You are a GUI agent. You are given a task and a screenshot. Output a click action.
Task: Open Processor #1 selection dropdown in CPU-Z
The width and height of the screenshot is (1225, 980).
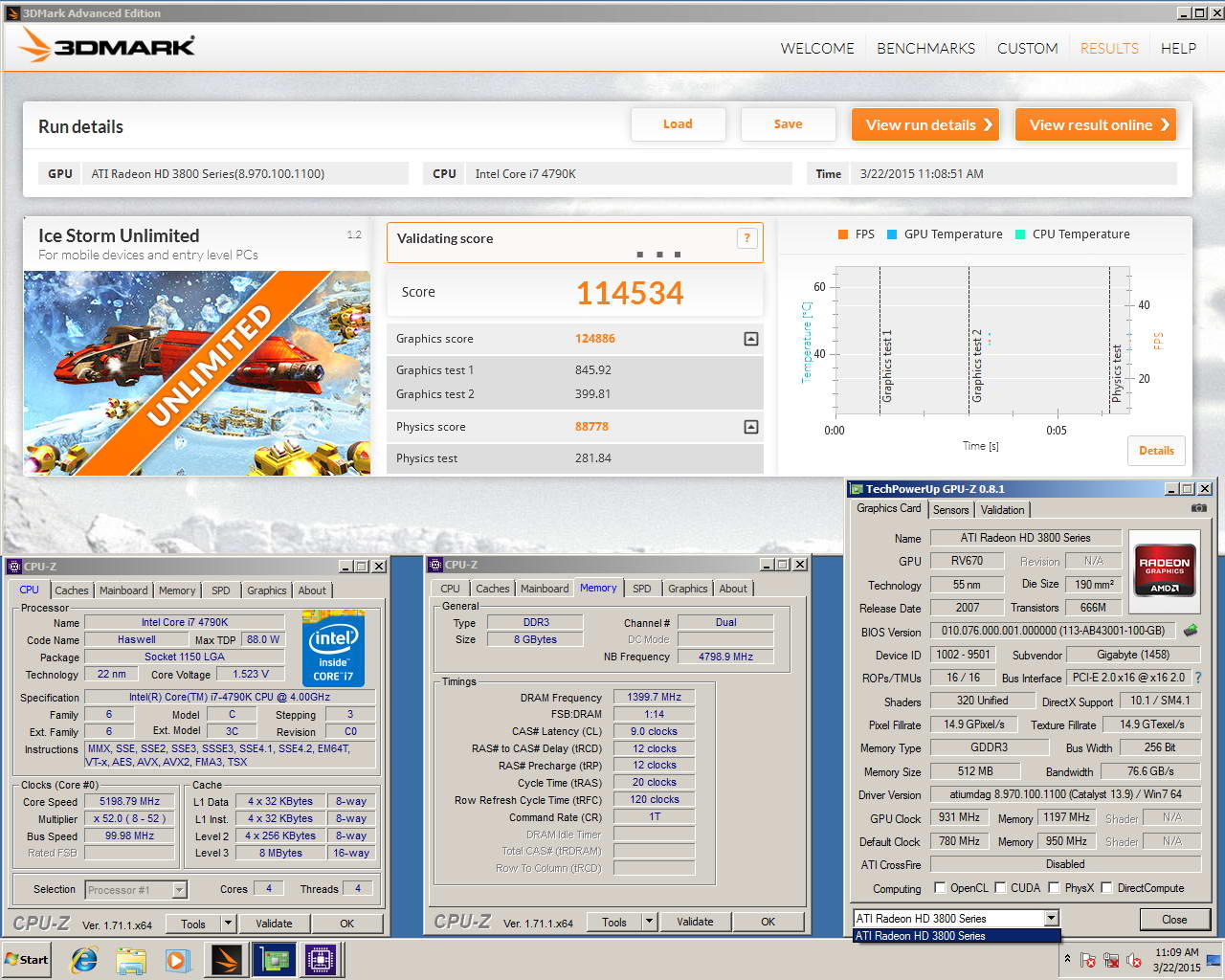click(x=179, y=890)
